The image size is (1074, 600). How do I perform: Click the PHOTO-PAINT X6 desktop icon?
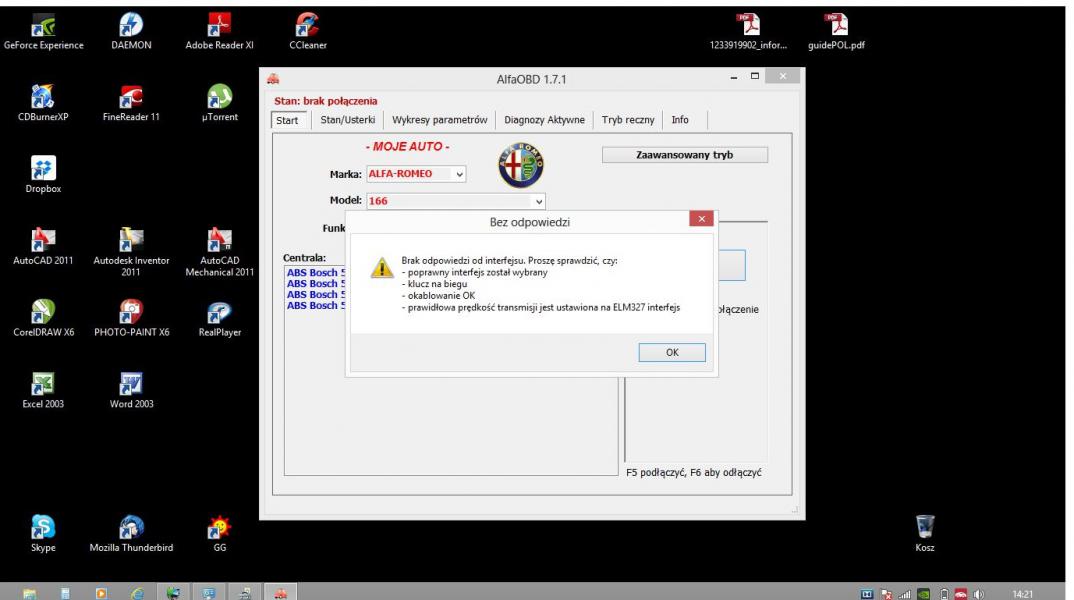[131, 318]
